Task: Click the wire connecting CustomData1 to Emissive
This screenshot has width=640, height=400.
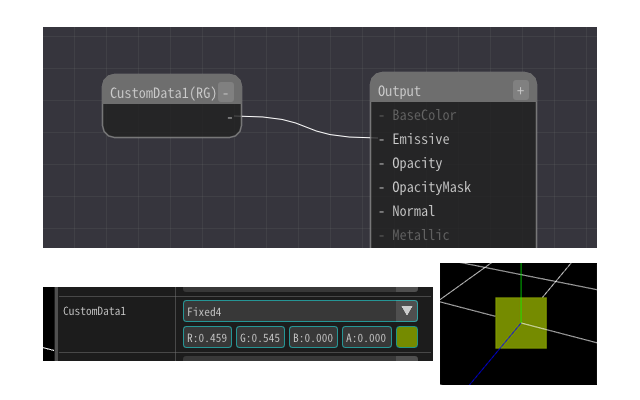Action: point(306,127)
